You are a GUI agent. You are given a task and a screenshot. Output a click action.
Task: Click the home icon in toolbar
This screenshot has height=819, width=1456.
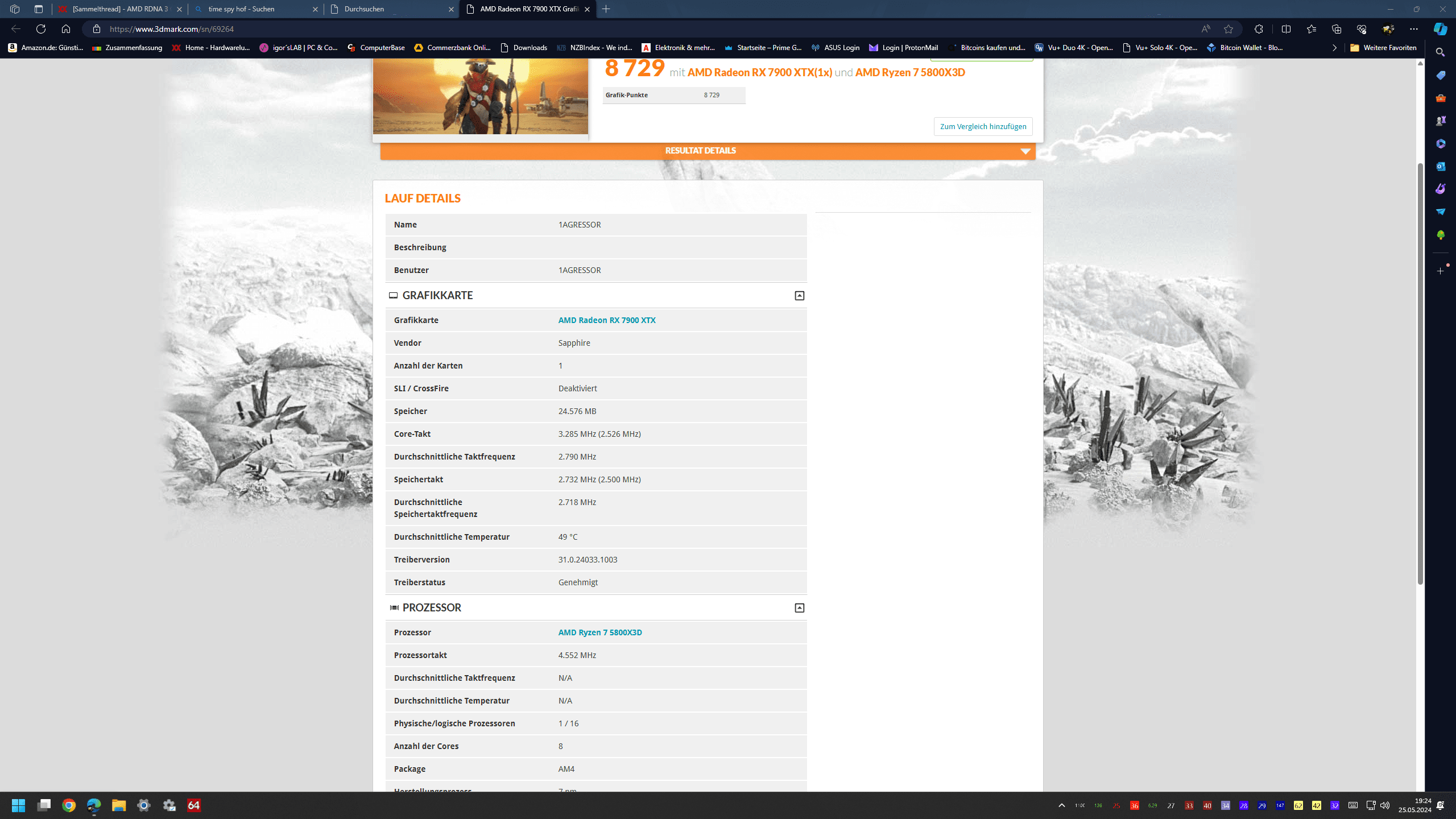66,29
